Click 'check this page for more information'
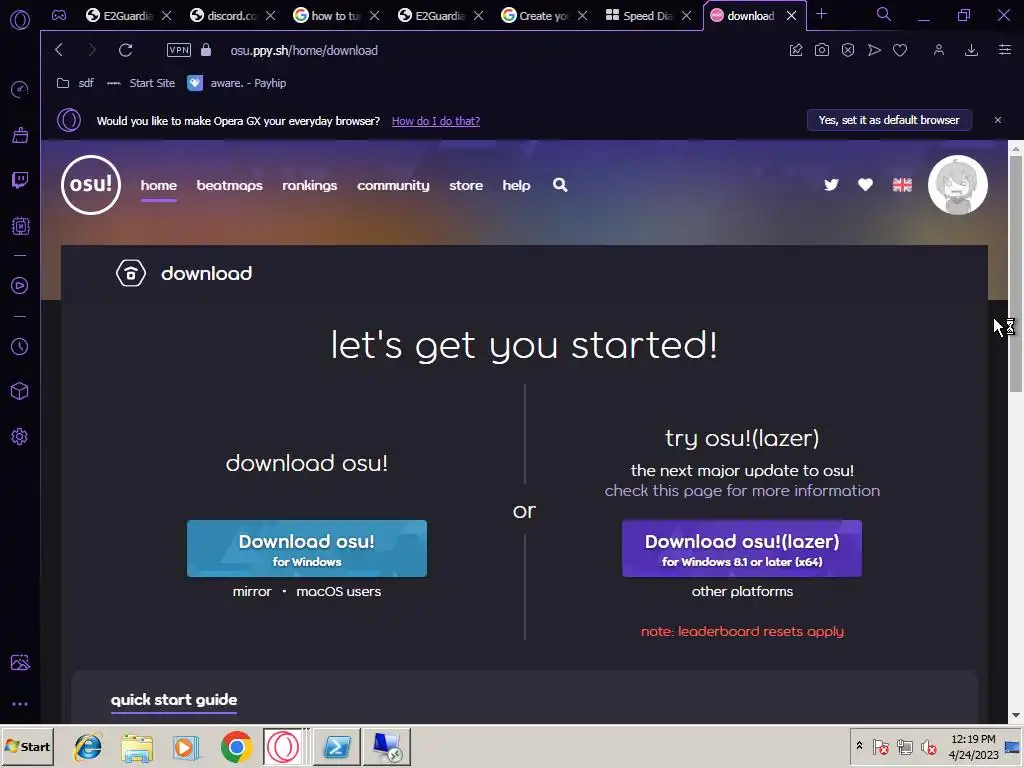Image resolution: width=1024 pixels, height=768 pixels. tap(742, 491)
